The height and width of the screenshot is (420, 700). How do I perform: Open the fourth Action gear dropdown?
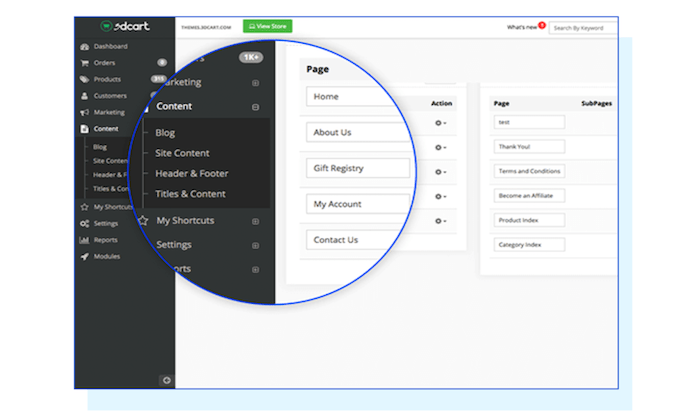[x=441, y=197]
